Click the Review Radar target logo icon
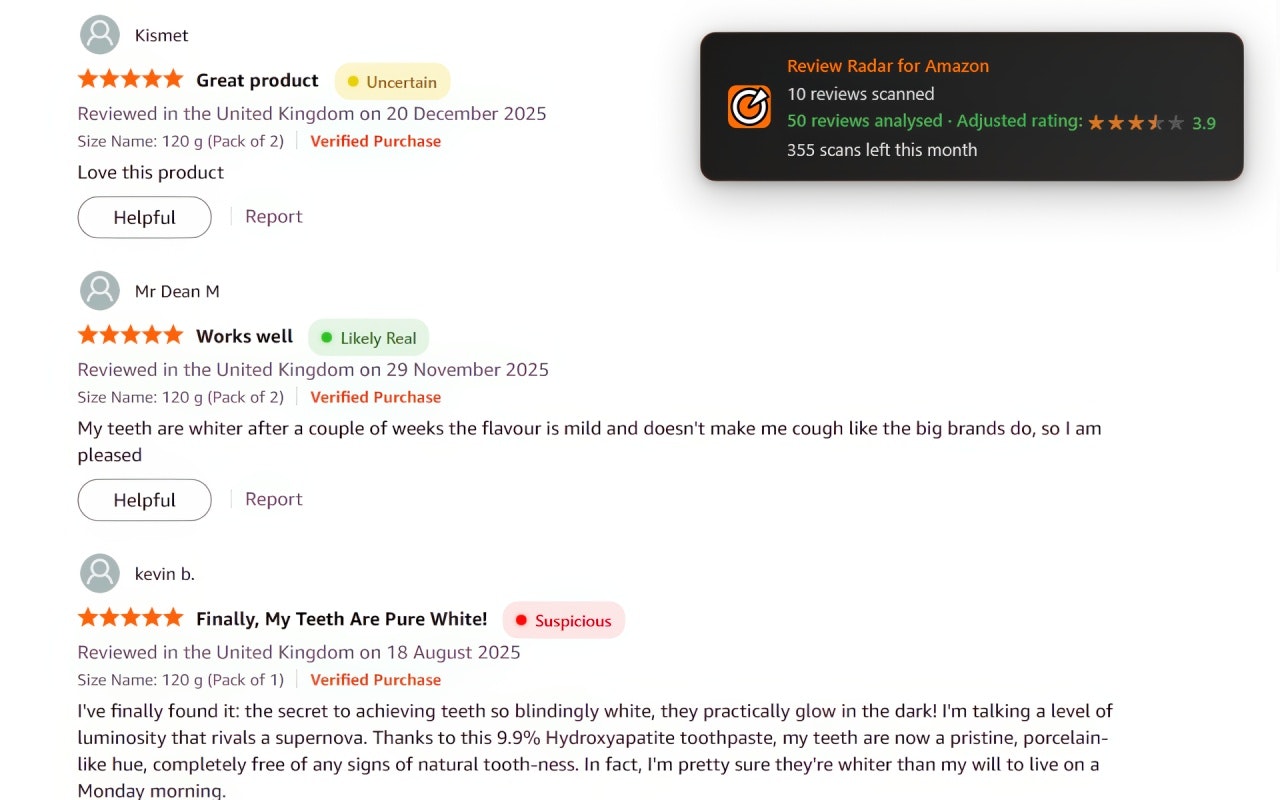Image resolution: width=1280 pixels, height=800 pixels. pyautogui.click(x=749, y=106)
